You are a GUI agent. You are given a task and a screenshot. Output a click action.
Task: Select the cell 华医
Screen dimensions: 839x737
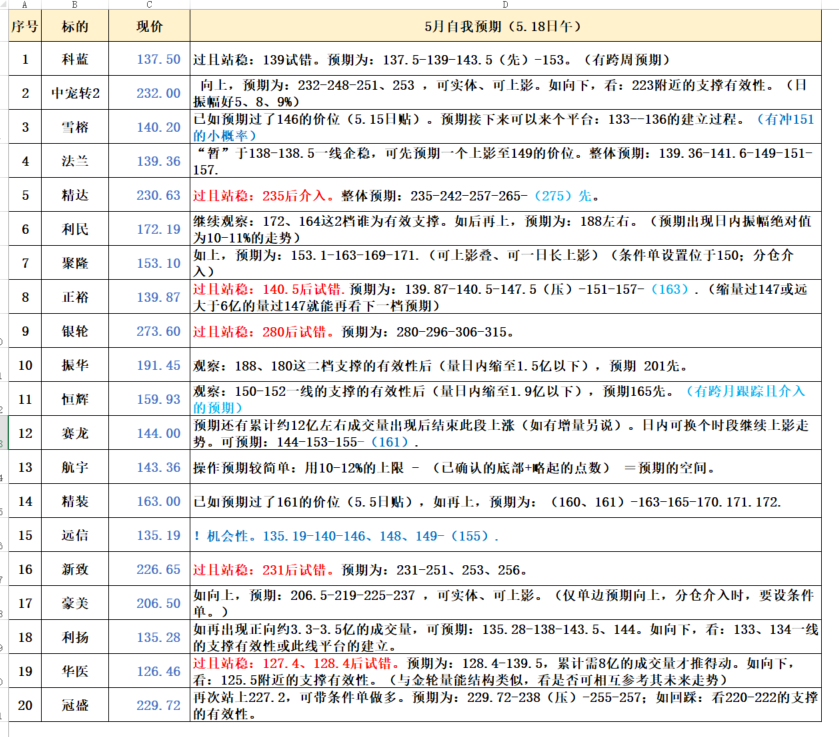[75, 671]
